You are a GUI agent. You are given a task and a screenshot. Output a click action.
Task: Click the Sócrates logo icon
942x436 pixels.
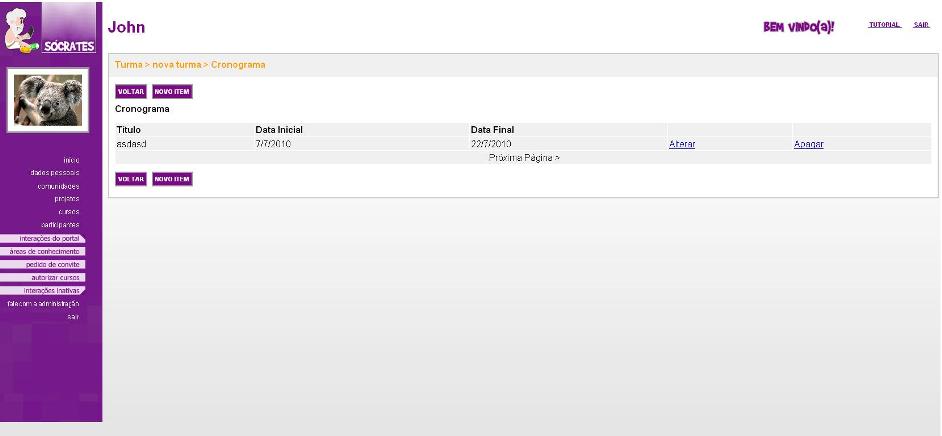[50, 28]
